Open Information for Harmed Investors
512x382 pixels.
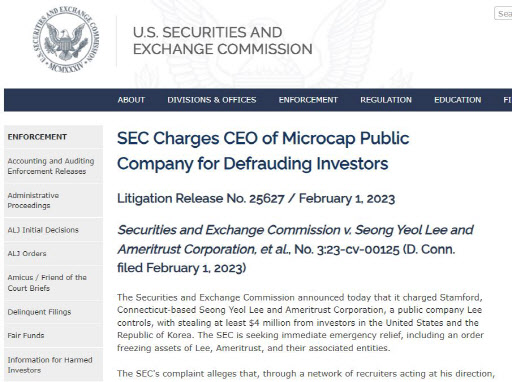[50, 365]
